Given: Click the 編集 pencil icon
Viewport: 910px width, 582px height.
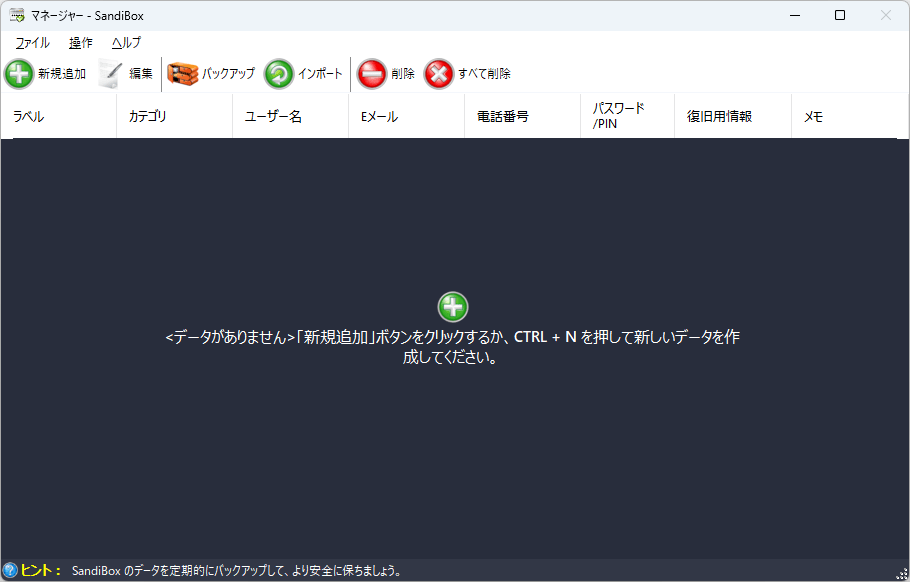Looking at the screenshot, I should (x=110, y=74).
